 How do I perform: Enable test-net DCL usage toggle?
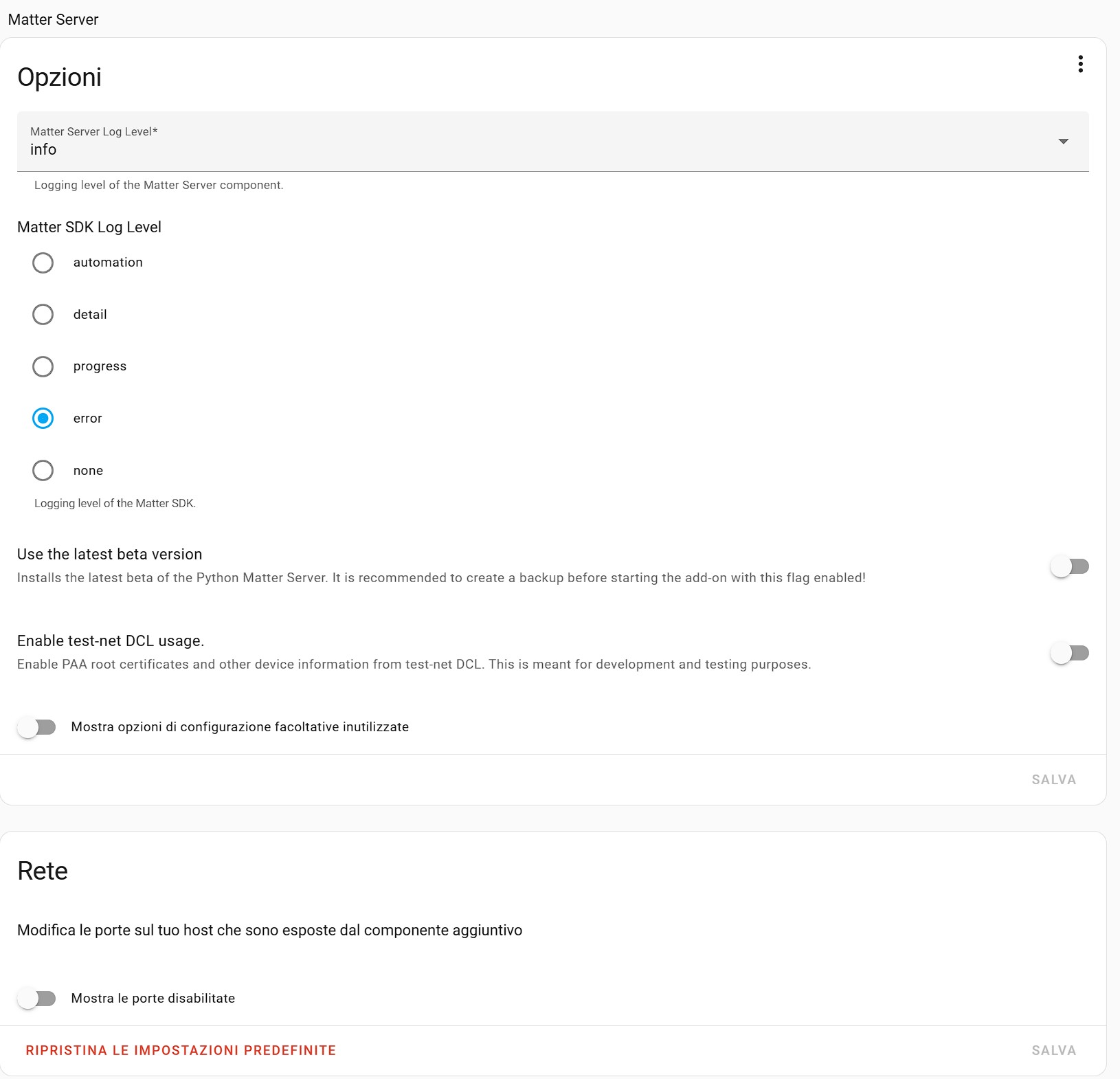pos(1070,653)
